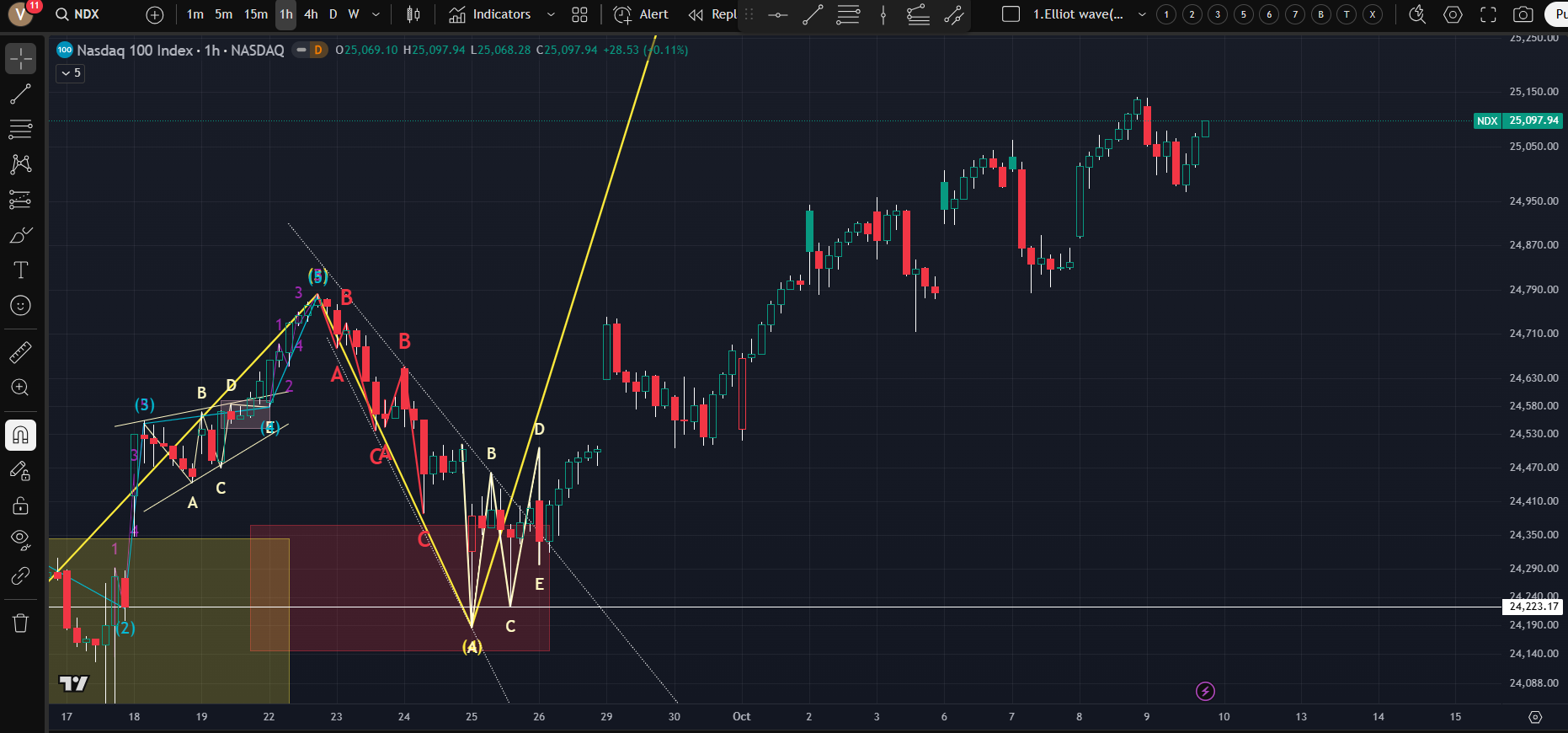Enter fullscreen mode
This screenshot has width=1568, height=733.
[x=1488, y=14]
